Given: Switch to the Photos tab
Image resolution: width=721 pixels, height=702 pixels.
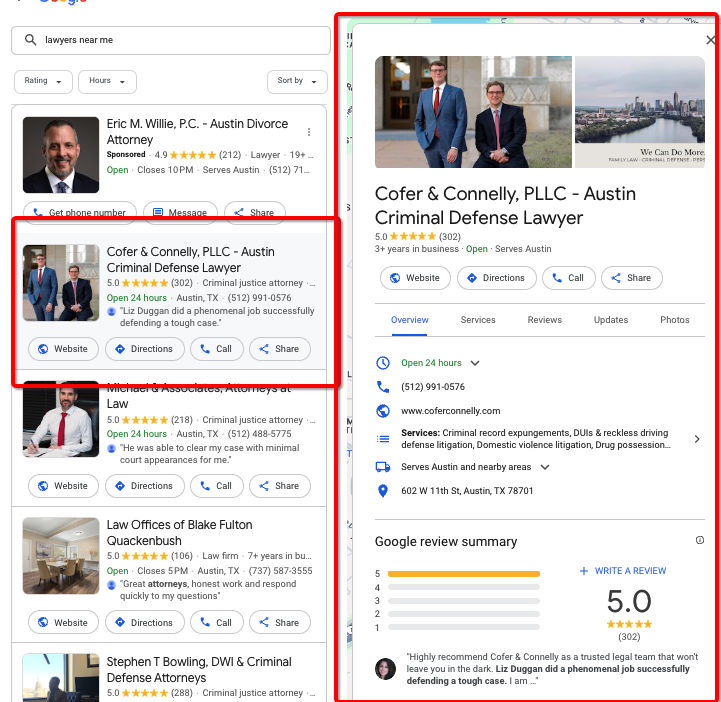Looking at the screenshot, I should [674, 320].
